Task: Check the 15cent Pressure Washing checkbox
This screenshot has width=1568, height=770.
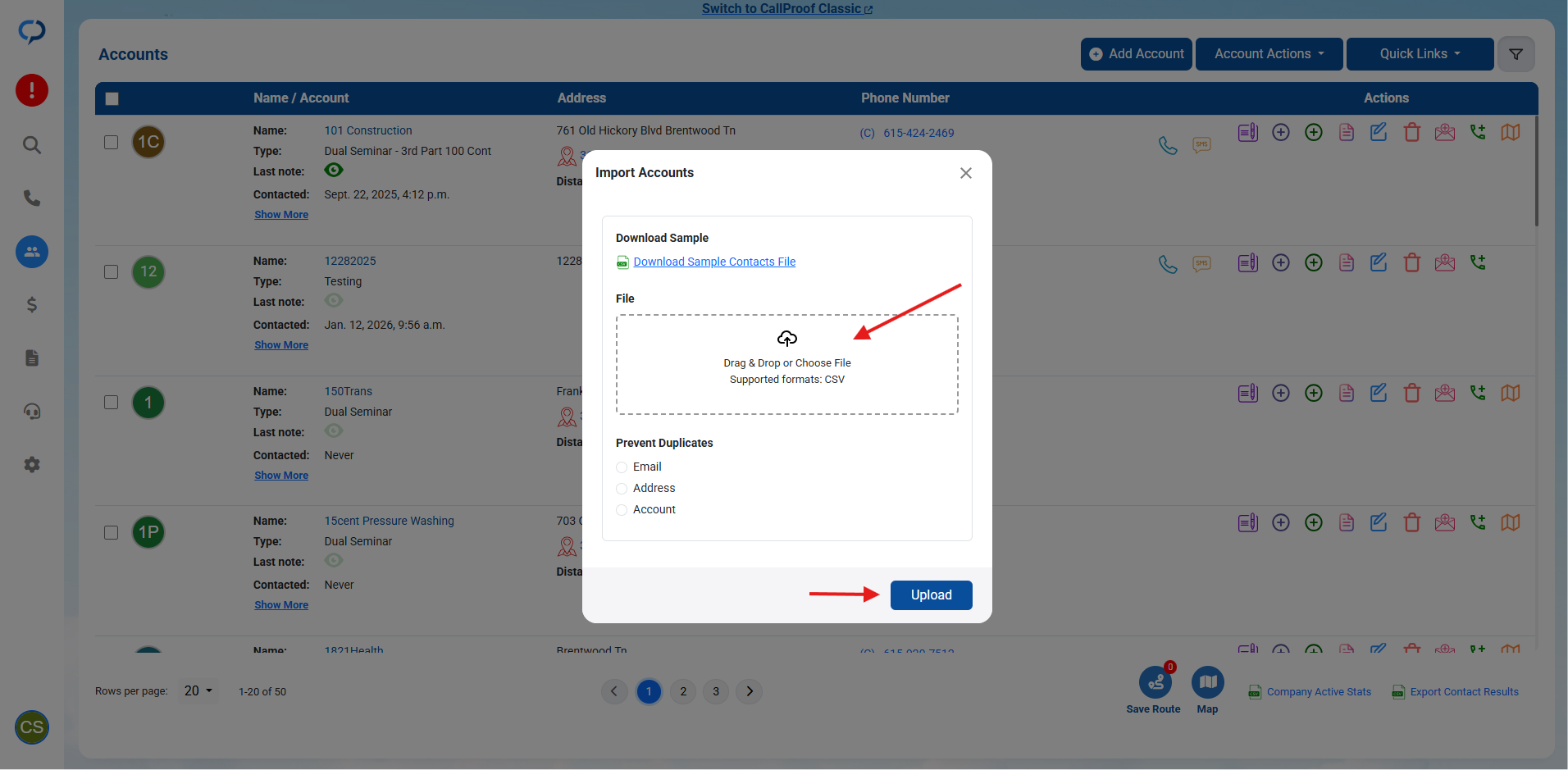Action: (x=112, y=532)
